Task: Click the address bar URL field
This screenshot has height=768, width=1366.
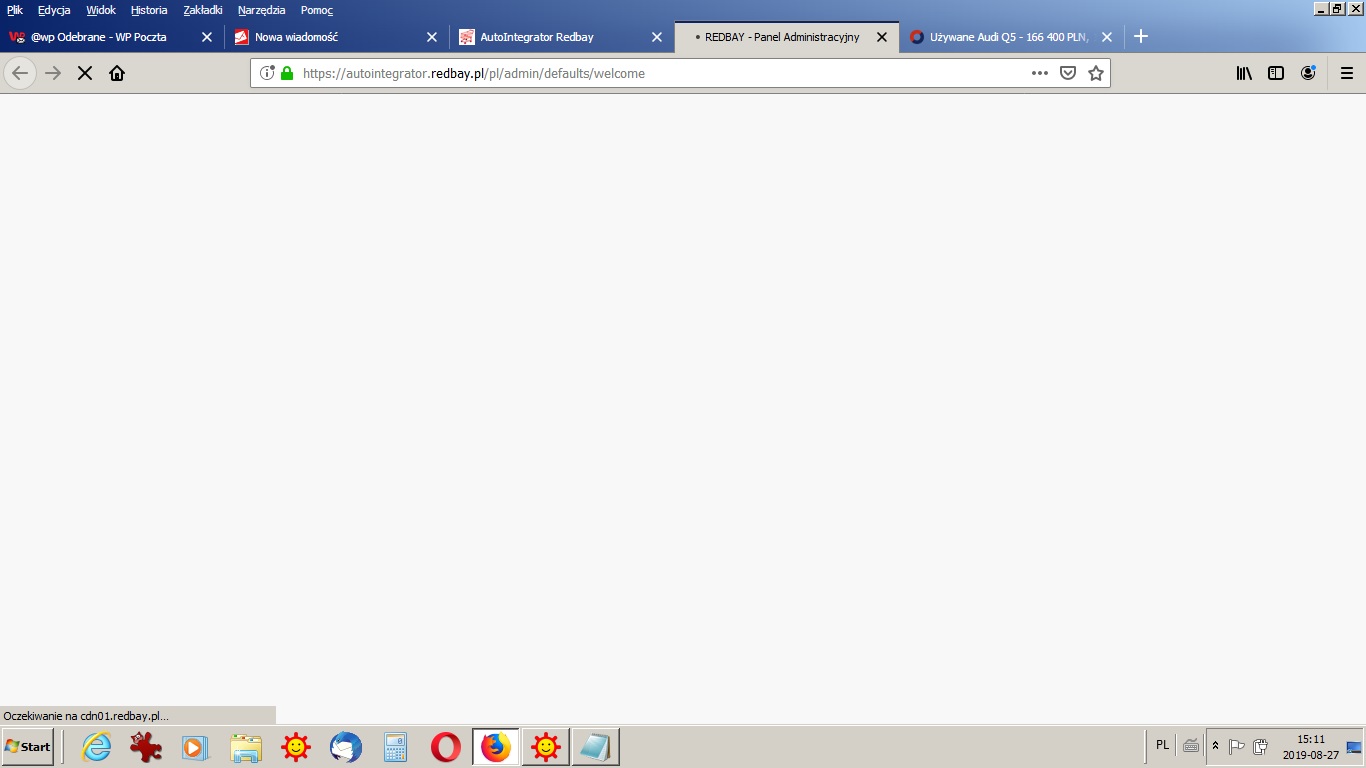Action: (x=650, y=73)
